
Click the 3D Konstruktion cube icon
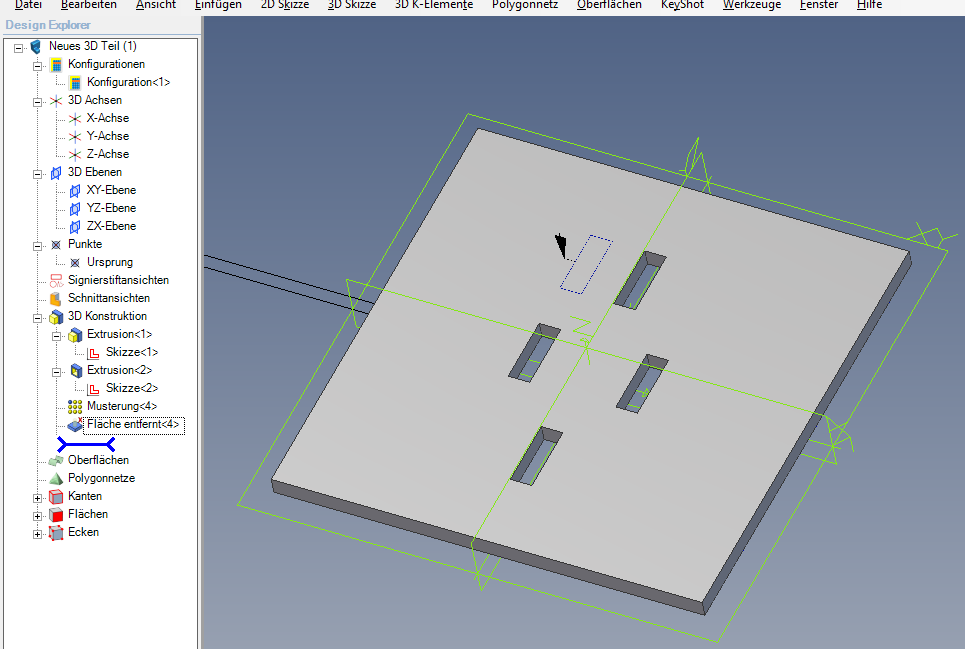click(56, 316)
